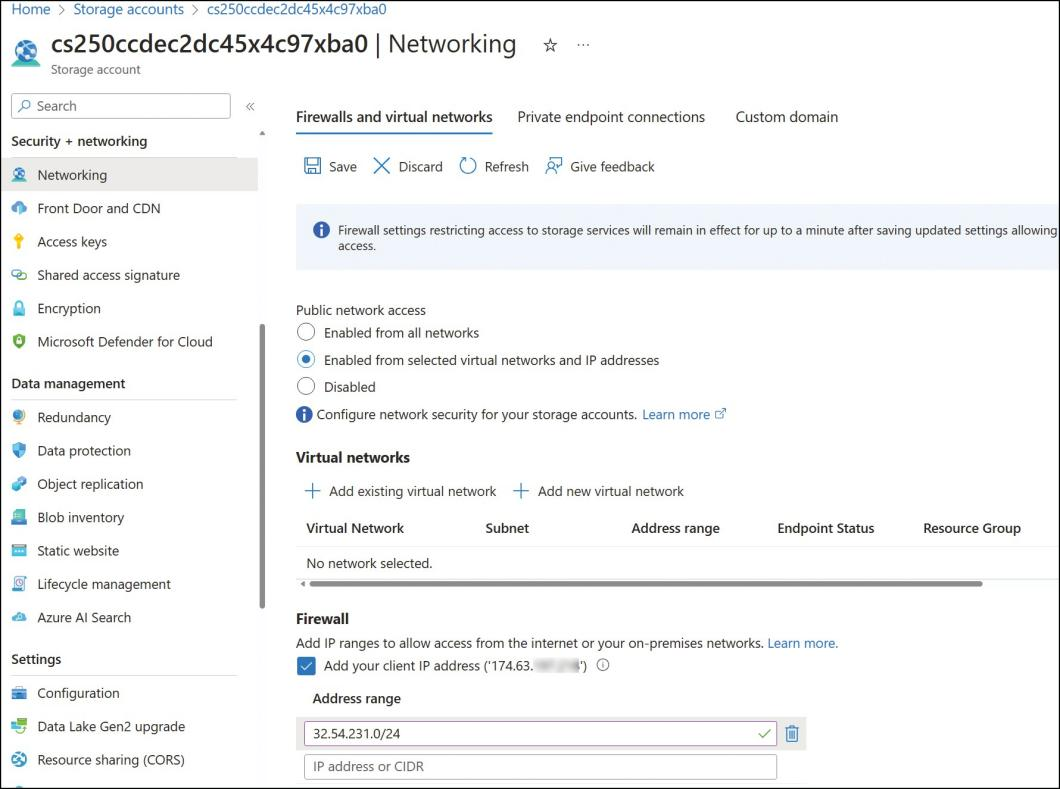Click the sidebar Search field
Image resolution: width=1060 pixels, height=789 pixels.
click(121, 106)
